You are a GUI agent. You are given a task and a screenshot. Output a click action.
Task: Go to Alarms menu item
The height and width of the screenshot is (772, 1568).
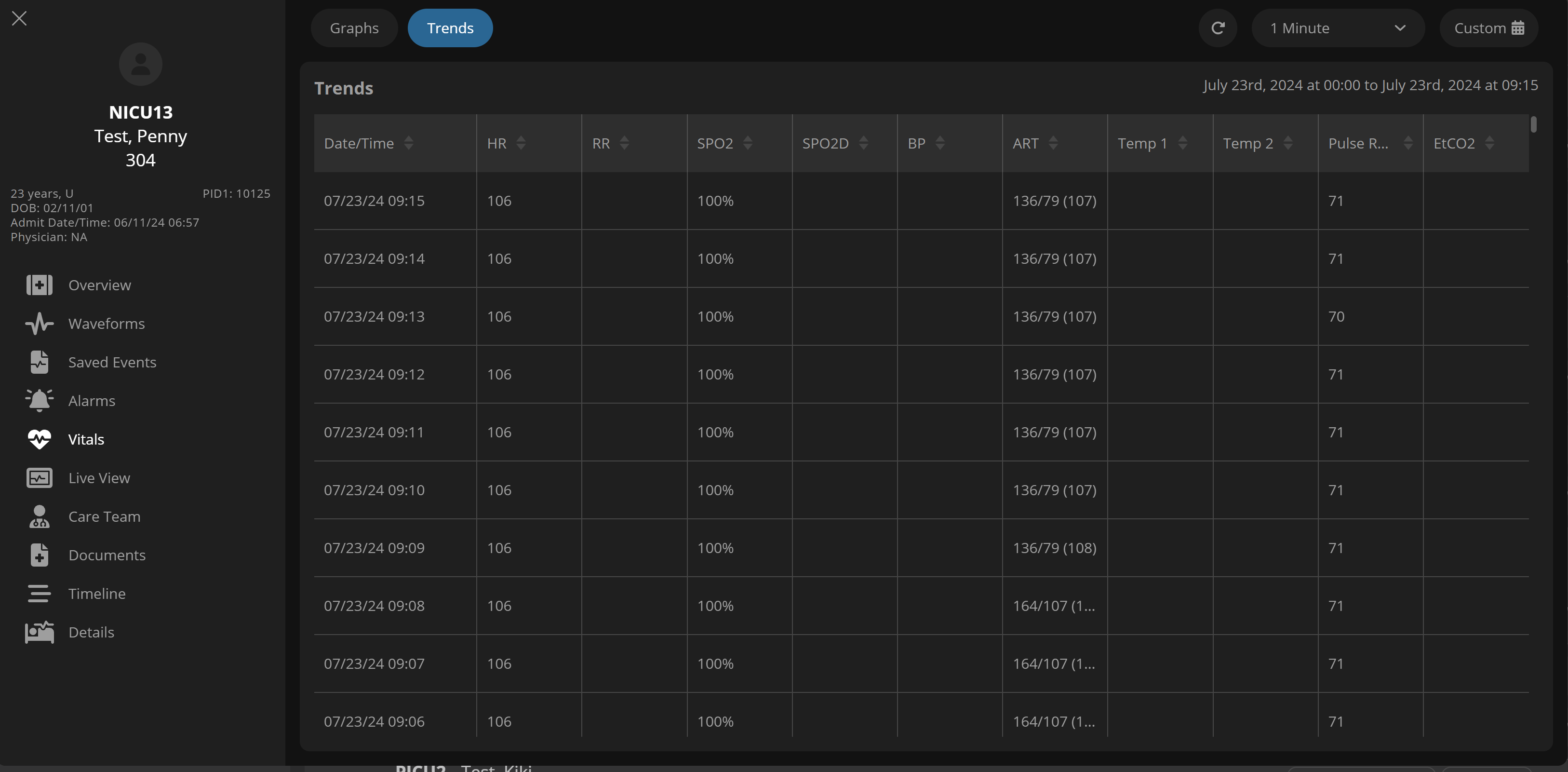[92, 401]
